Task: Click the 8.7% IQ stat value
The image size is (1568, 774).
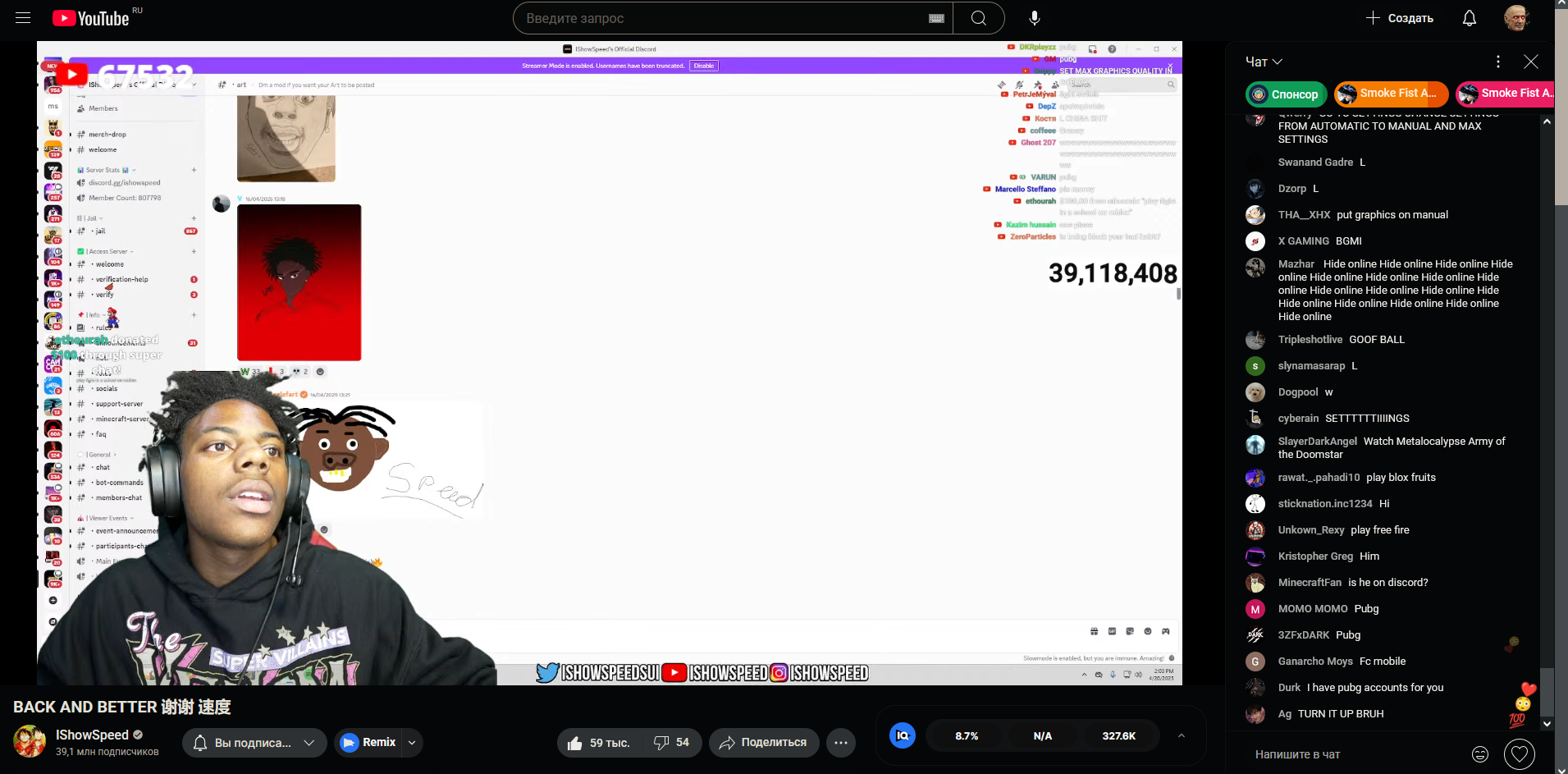Action: coord(967,736)
